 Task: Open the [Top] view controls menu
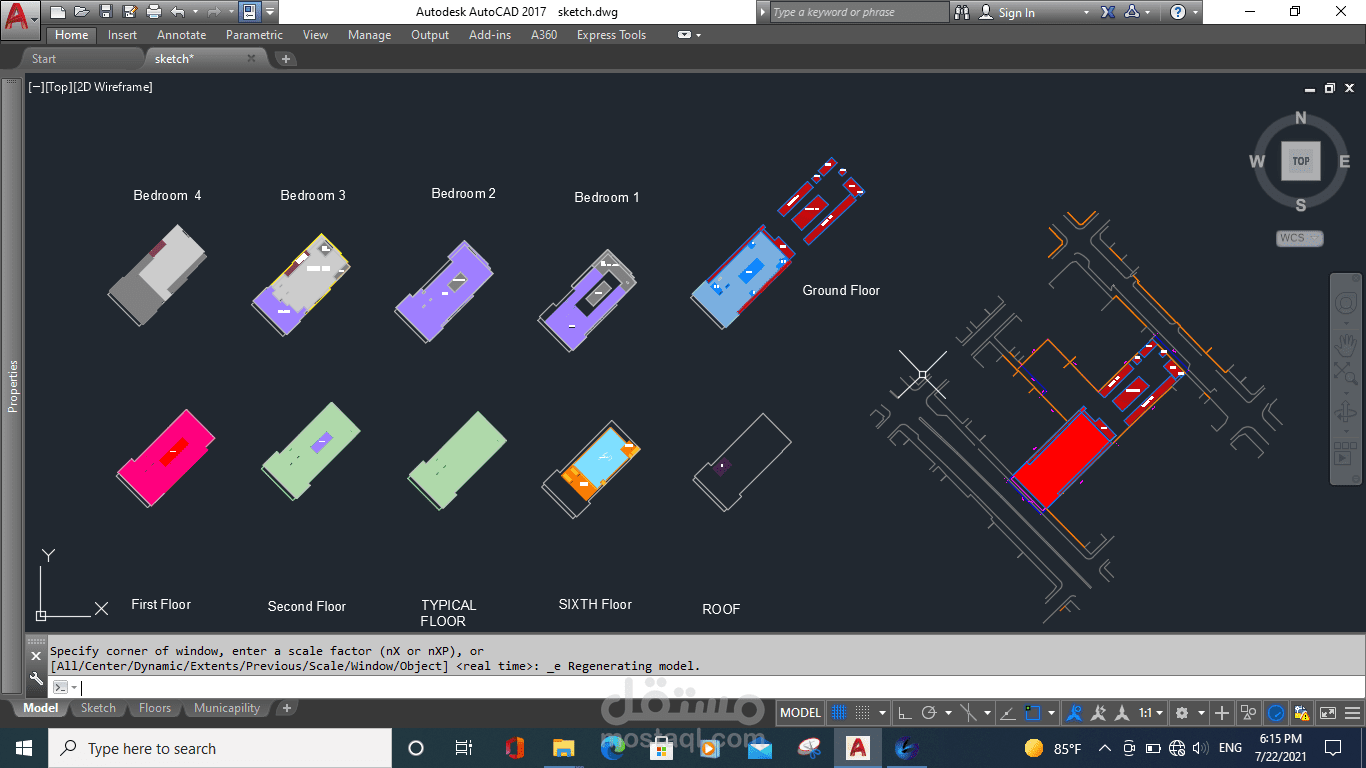[59, 87]
